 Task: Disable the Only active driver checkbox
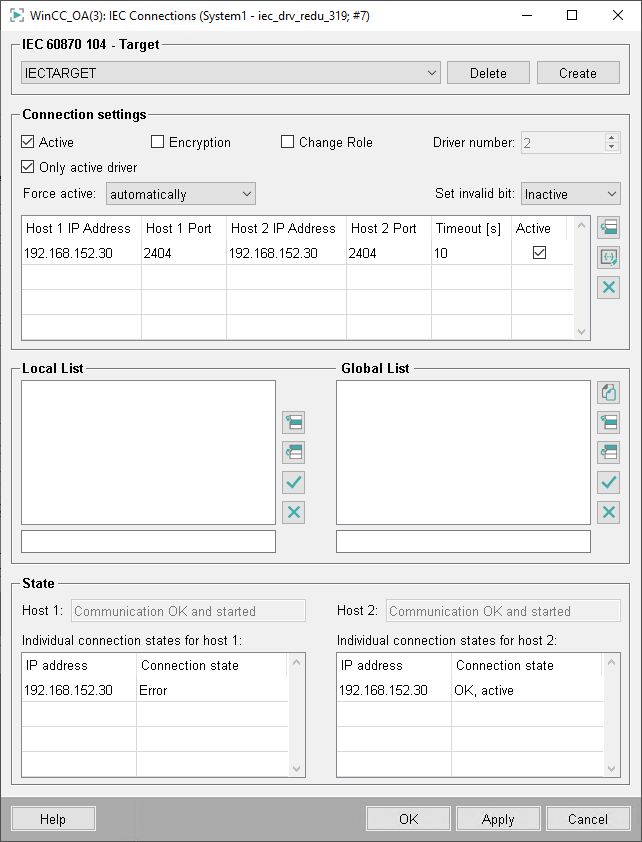[x=28, y=167]
